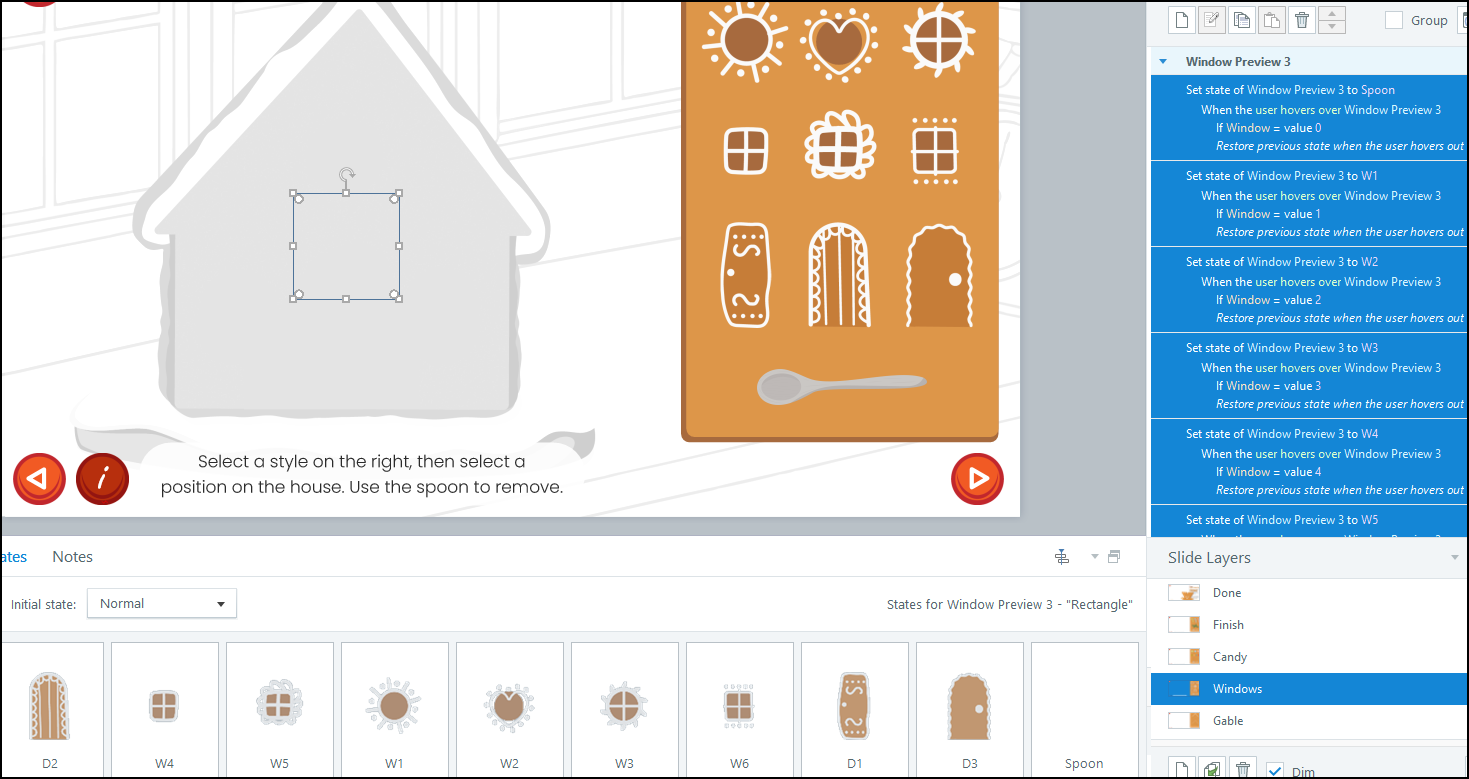Select the Candy slide layer

pos(1229,657)
